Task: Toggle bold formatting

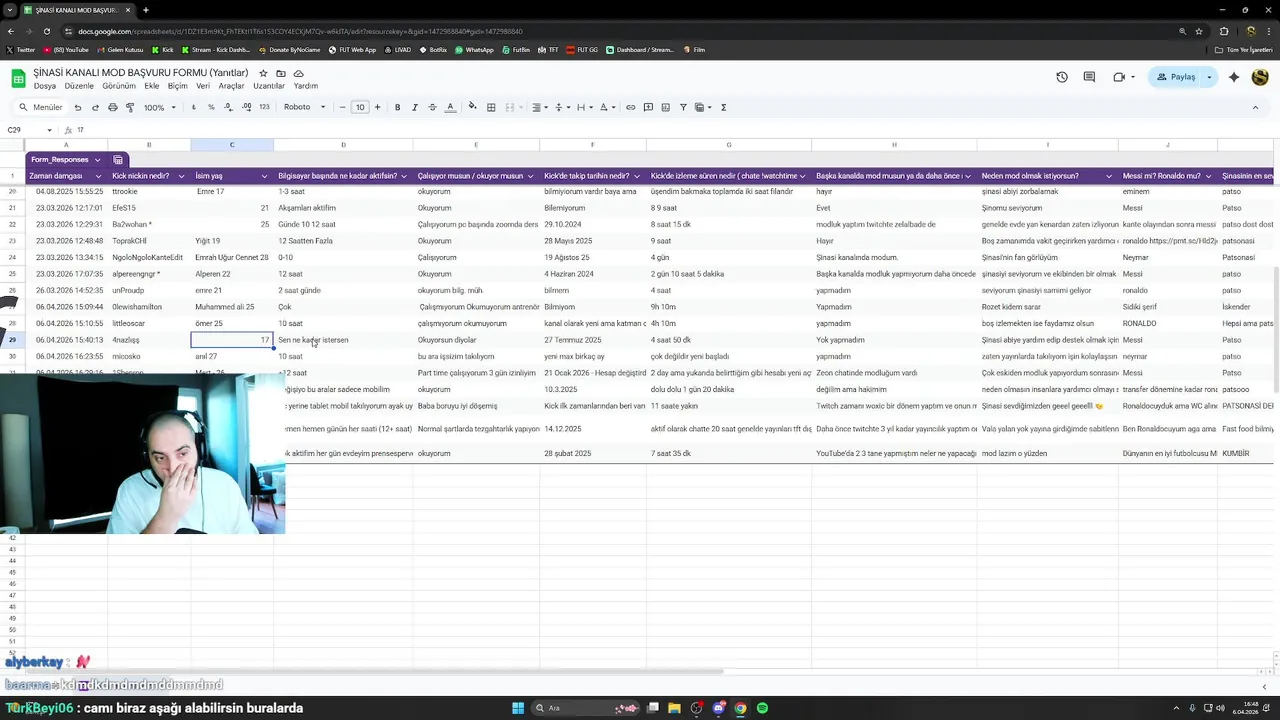Action: (398, 107)
